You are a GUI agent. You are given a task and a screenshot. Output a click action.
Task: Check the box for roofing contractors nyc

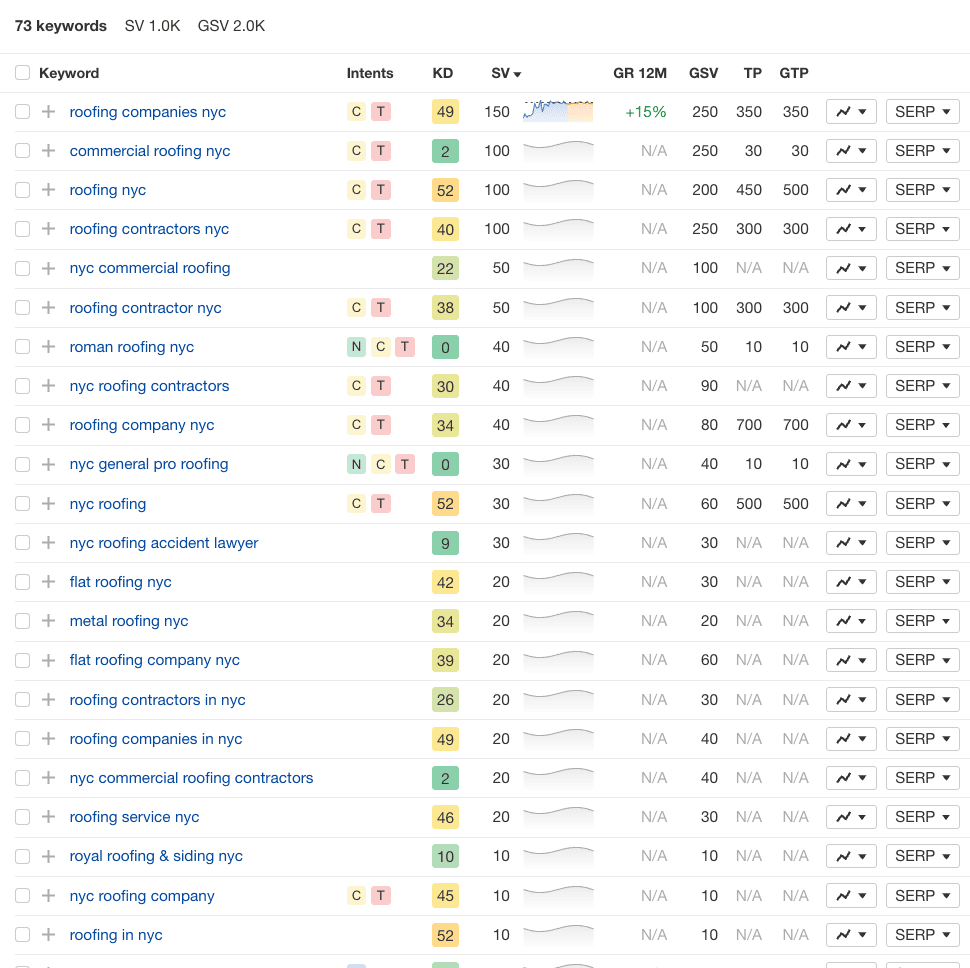tap(22, 229)
